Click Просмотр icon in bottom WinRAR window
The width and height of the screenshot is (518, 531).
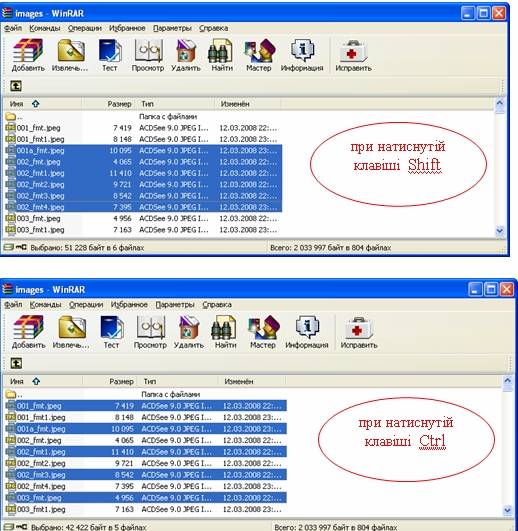(x=151, y=327)
